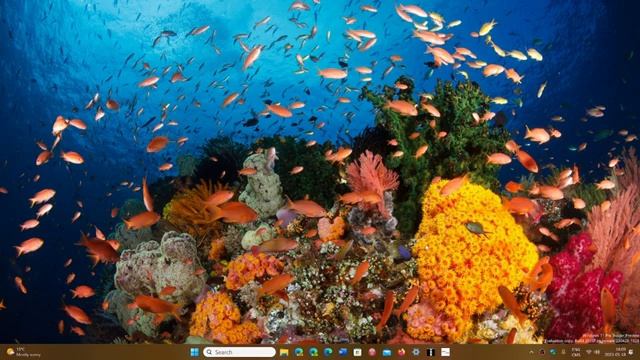Open the Firefox icon in the taskbar

[402, 352]
